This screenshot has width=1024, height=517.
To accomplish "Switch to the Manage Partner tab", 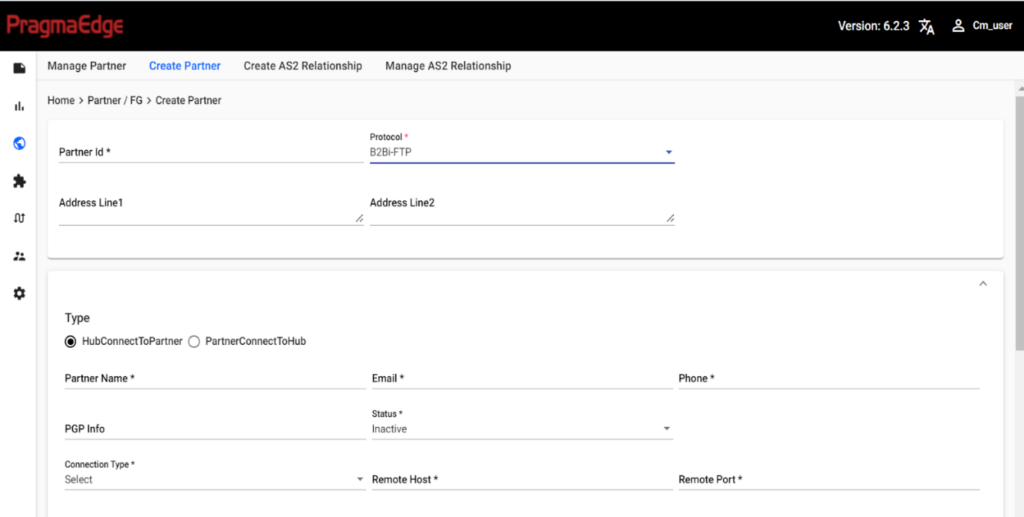I will click(x=87, y=66).
